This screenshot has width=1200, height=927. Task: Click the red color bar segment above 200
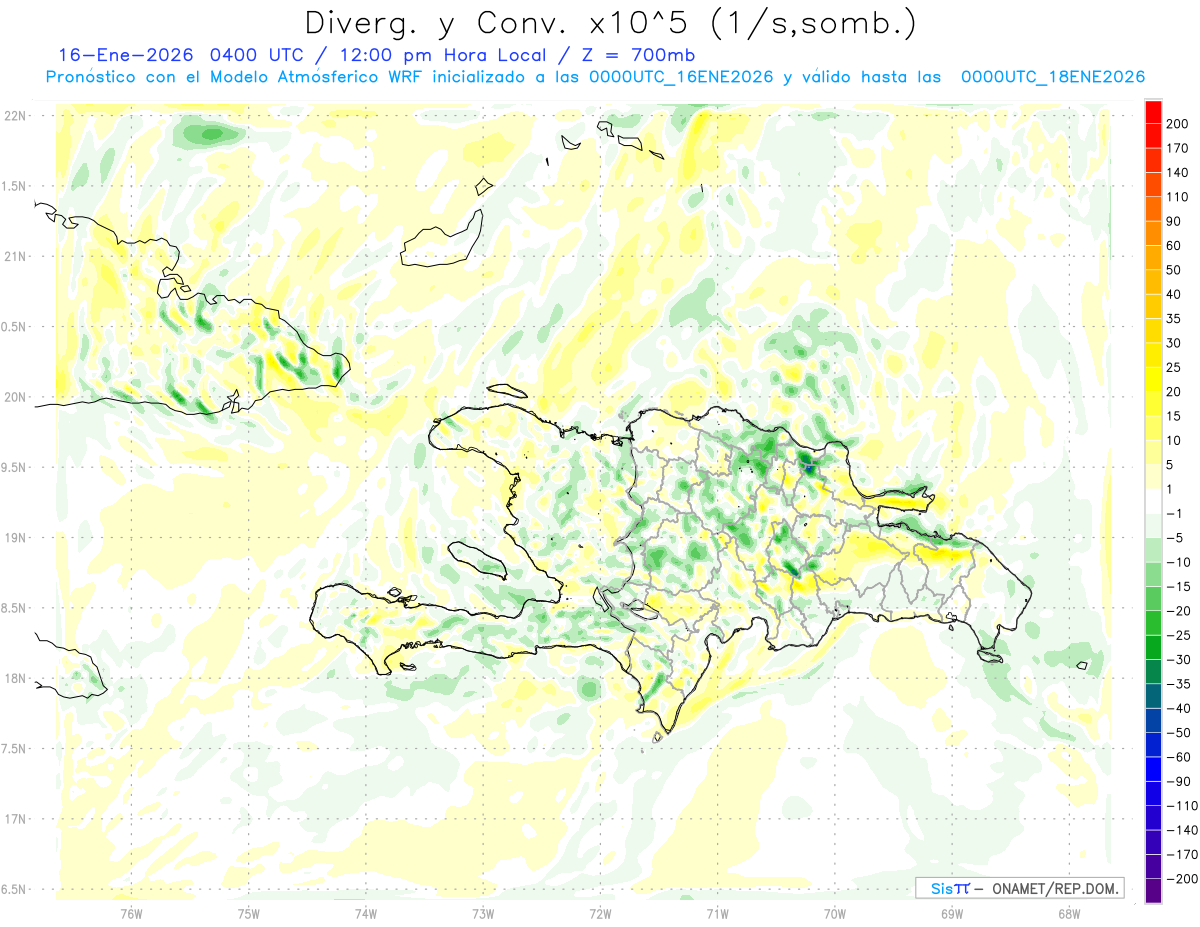point(1153,111)
